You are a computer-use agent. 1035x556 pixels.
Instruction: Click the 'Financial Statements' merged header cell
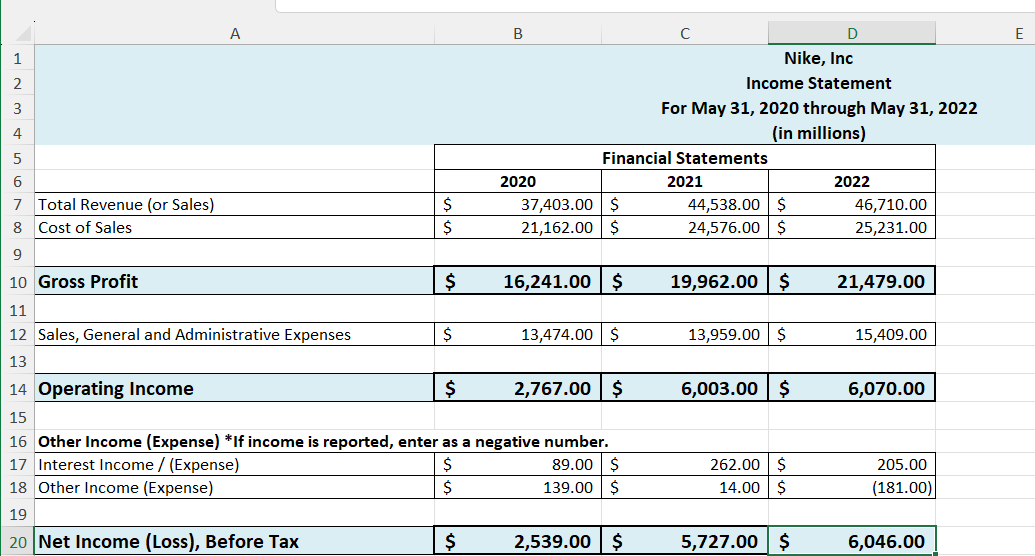(x=684, y=158)
